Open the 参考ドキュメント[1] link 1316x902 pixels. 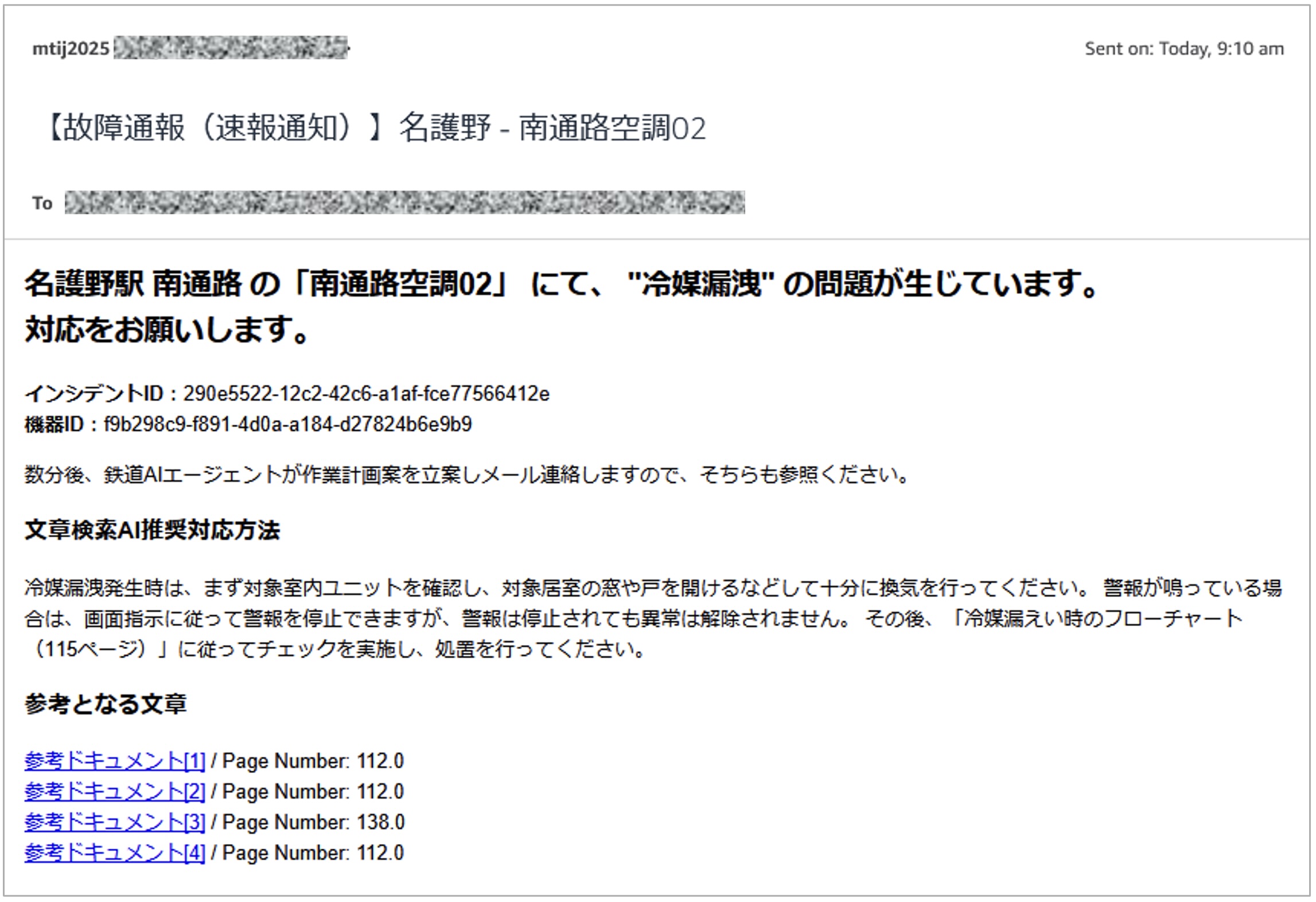114,761
